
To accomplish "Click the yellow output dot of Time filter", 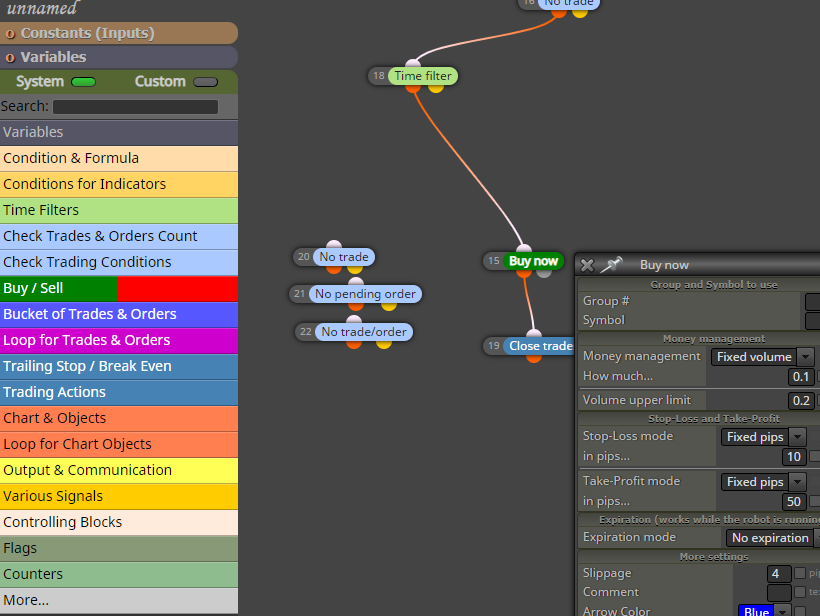I will [x=436, y=88].
